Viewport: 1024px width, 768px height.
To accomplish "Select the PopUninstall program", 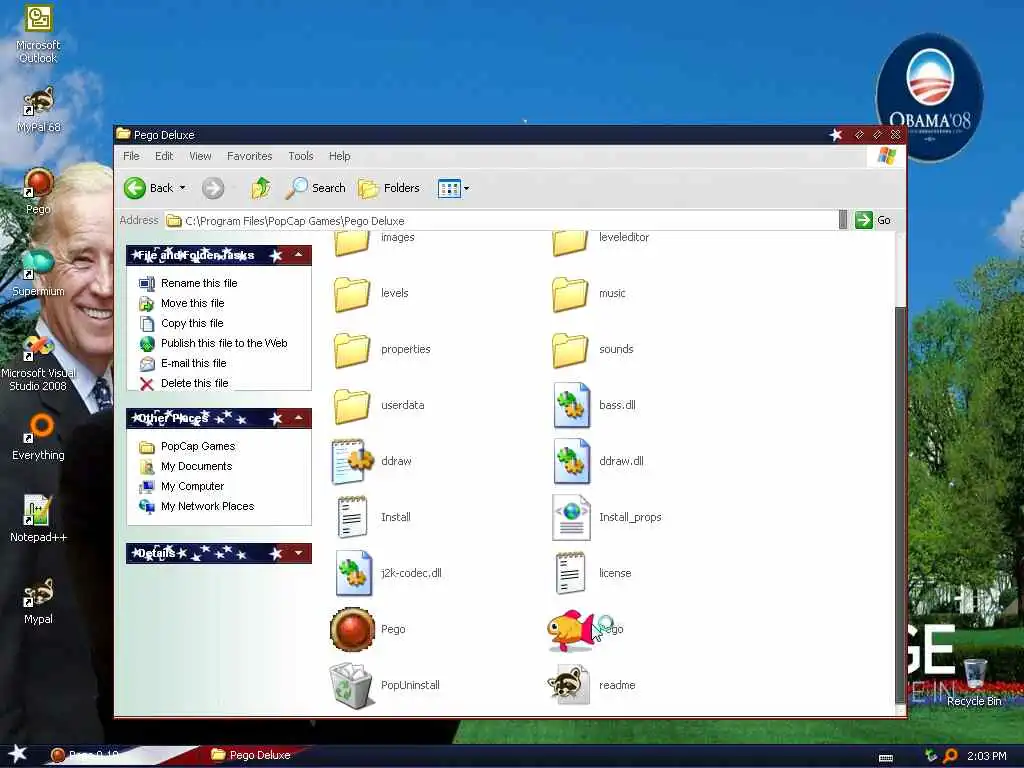I will 385,686.
